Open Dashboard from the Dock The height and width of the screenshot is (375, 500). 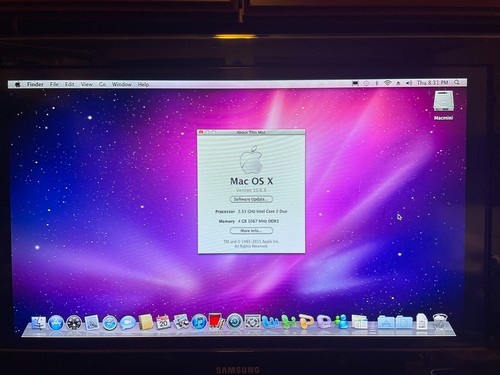[x=74, y=323]
